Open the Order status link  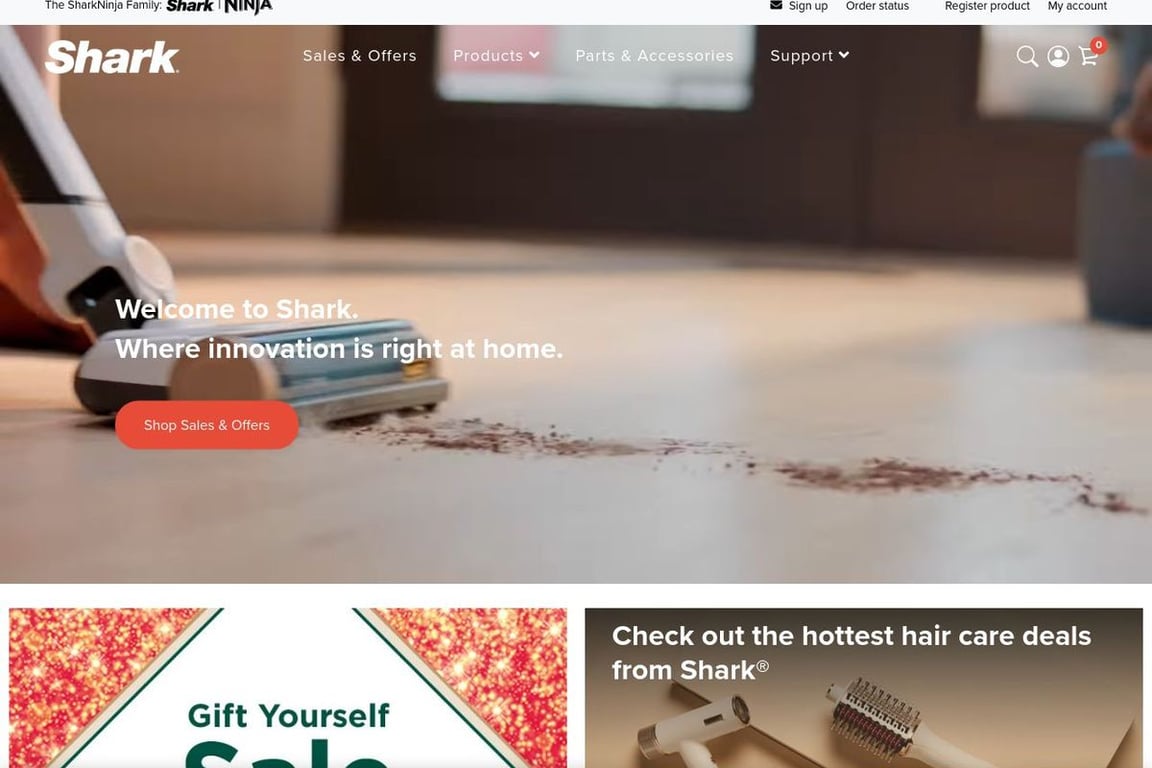[x=877, y=6]
